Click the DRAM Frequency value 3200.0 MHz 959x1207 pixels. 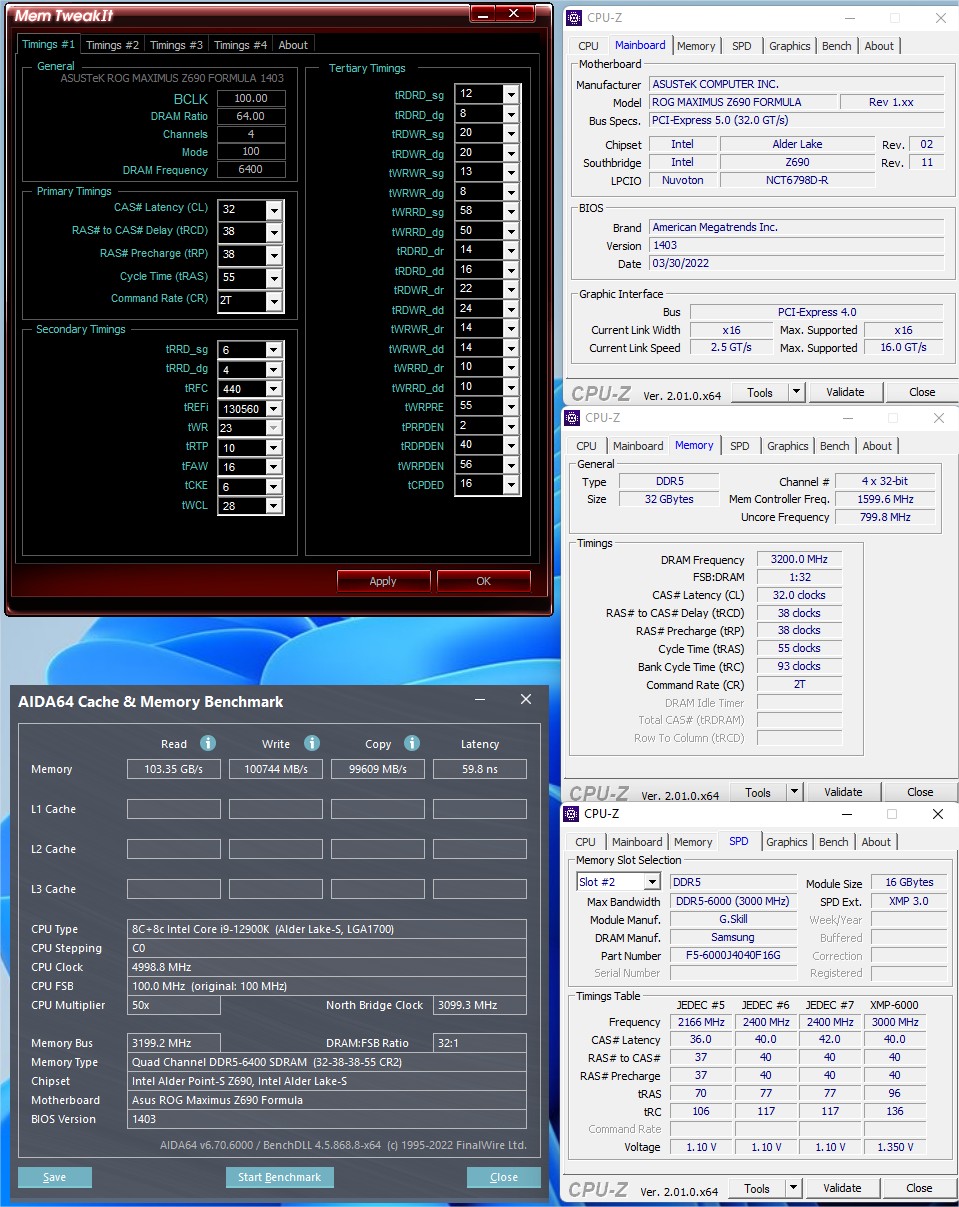pyautogui.click(x=799, y=560)
